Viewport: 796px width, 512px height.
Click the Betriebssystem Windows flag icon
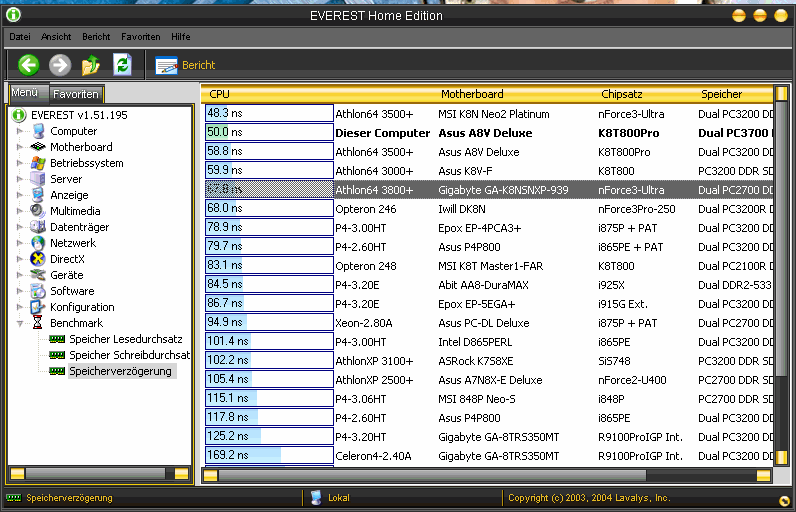coord(38,163)
